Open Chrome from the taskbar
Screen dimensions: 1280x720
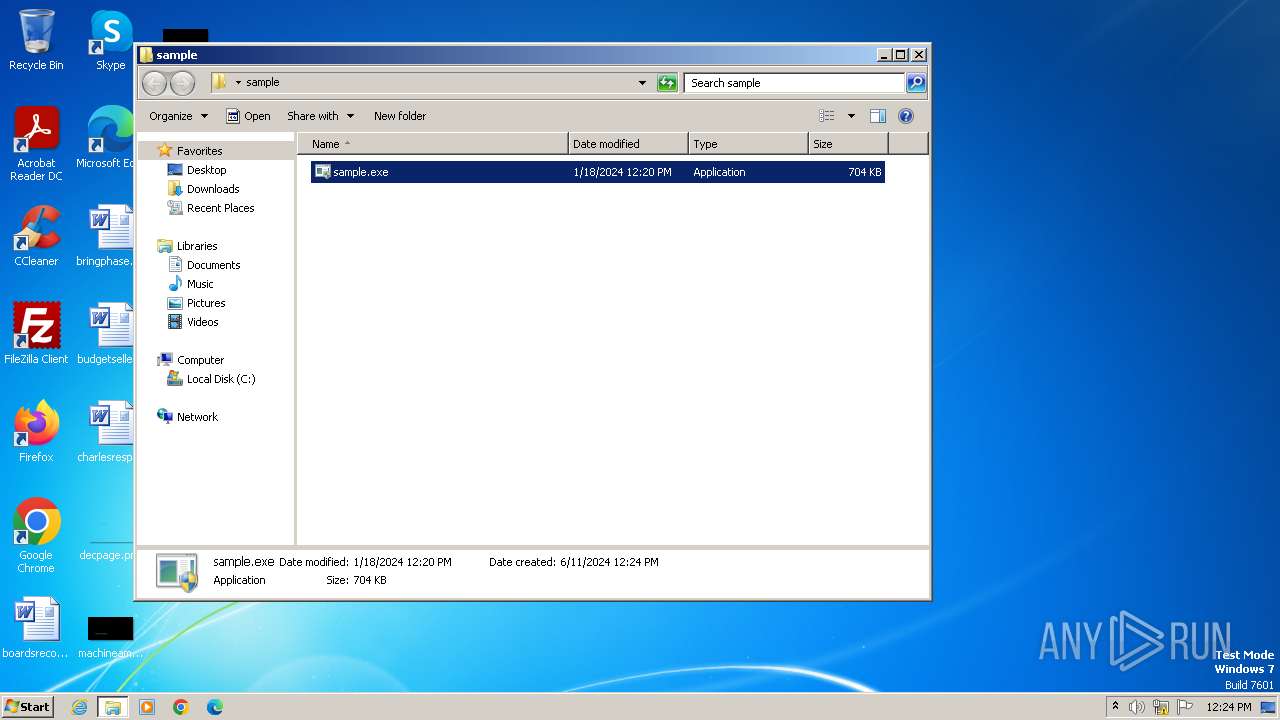(x=181, y=707)
